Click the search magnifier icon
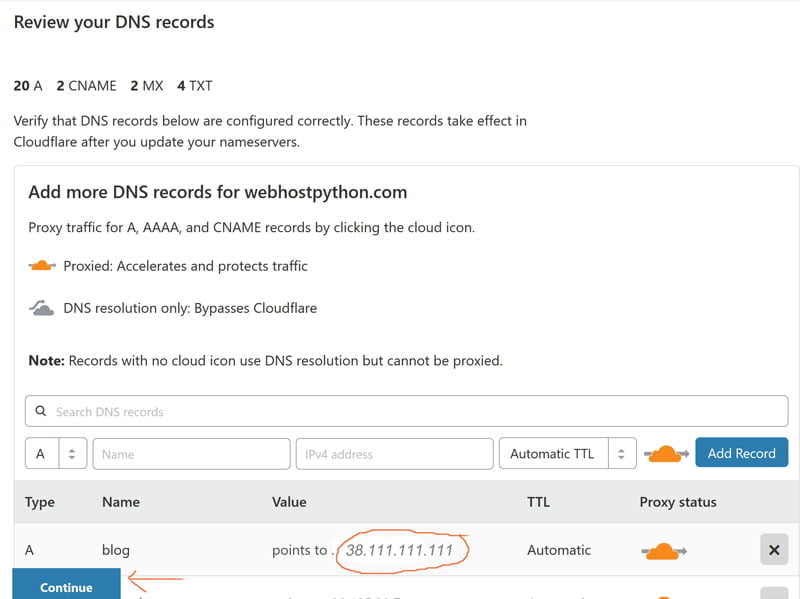This screenshot has width=800, height=599. pyautogui.click(x=41, y=411)
